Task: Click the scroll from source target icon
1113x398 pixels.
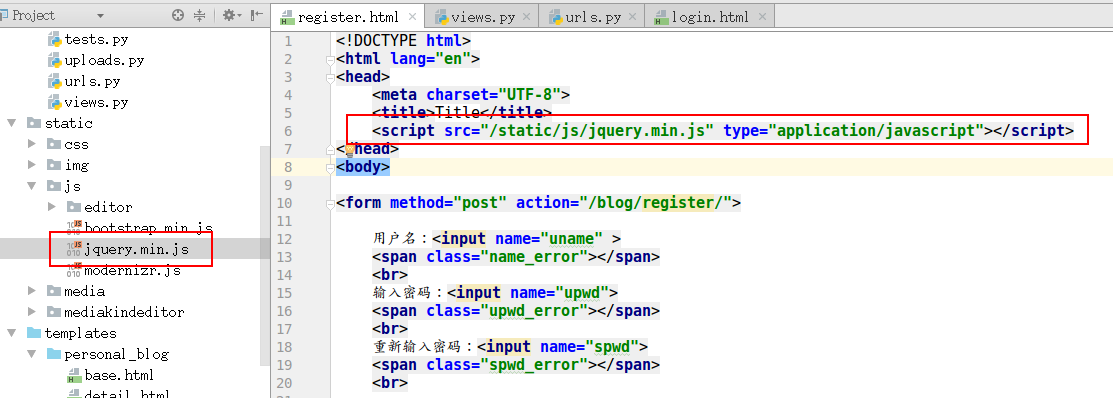Action: tap(178, 15)
